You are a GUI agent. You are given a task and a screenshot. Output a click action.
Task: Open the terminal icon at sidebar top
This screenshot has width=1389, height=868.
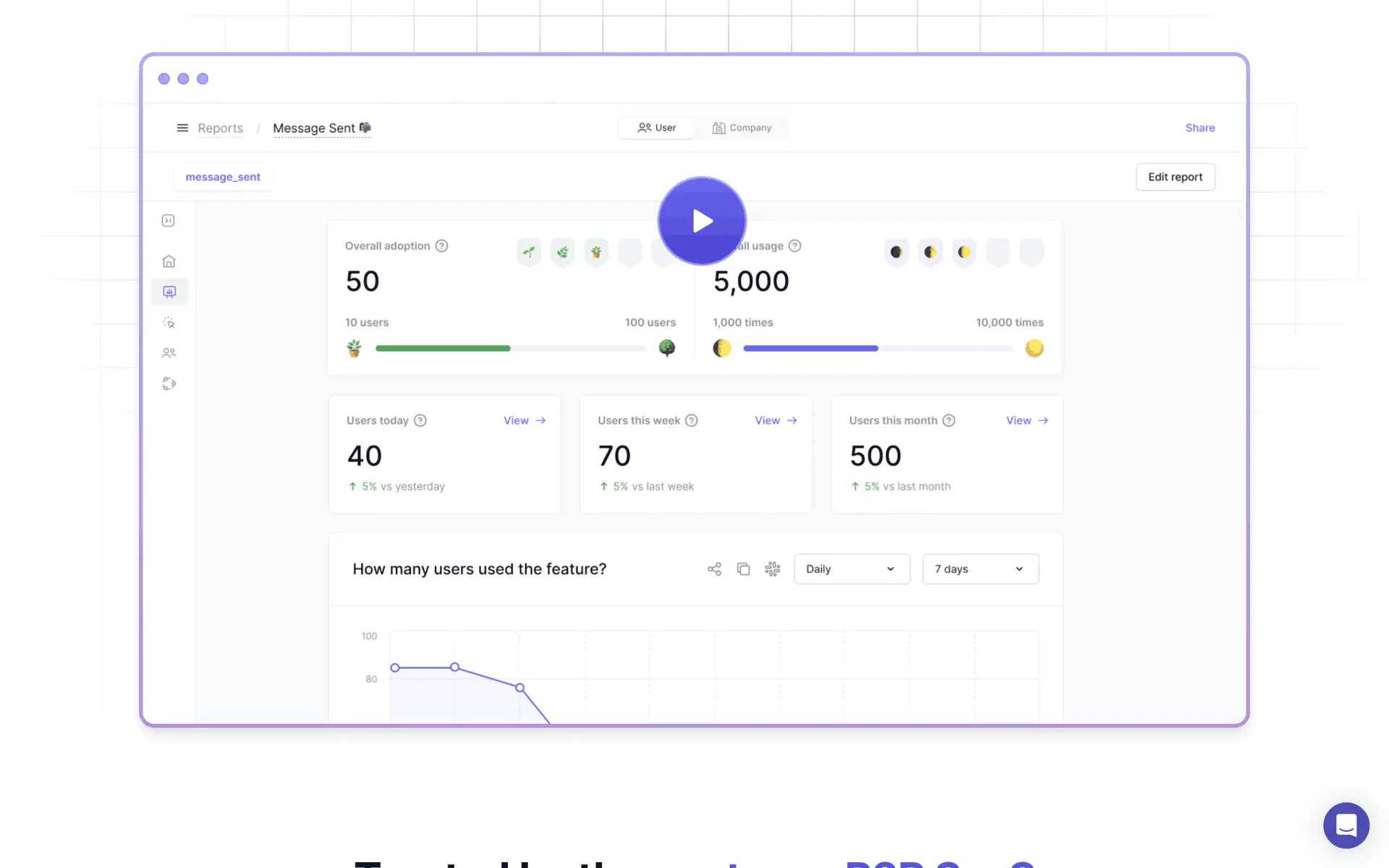coord(169,221)
